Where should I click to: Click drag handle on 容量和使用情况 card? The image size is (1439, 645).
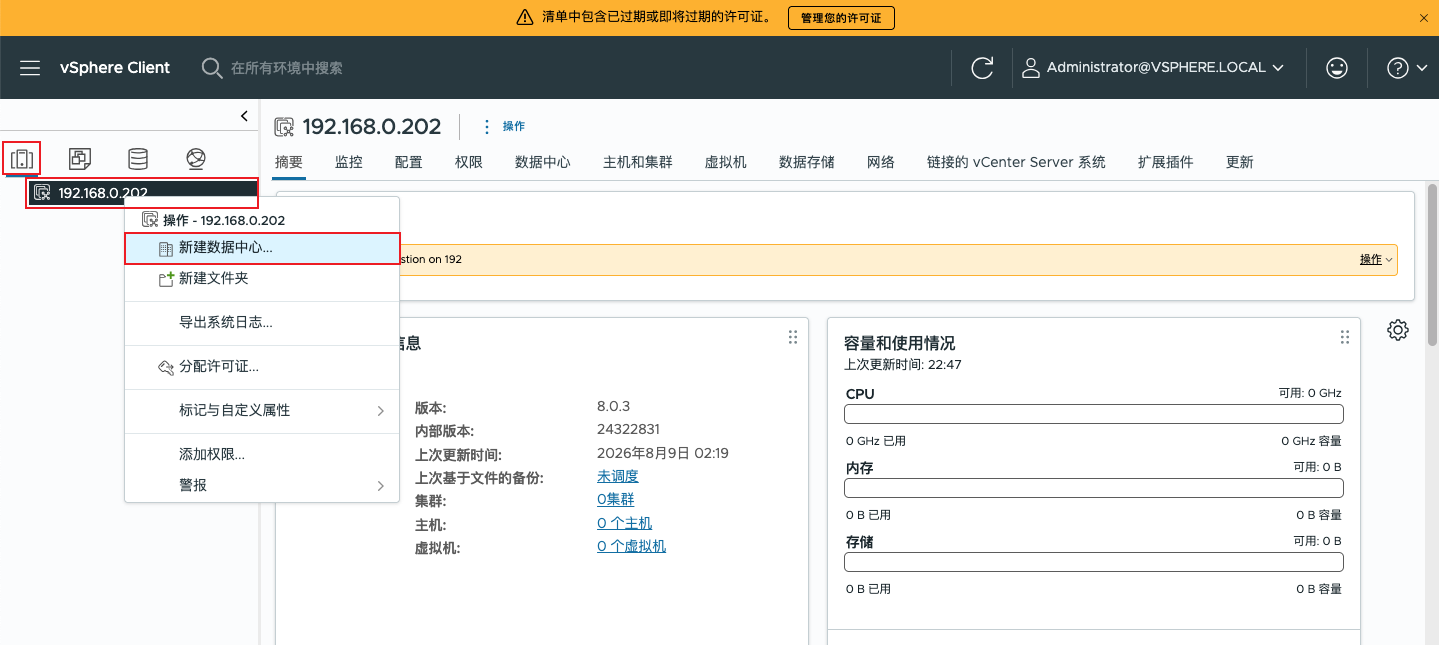1345,337
